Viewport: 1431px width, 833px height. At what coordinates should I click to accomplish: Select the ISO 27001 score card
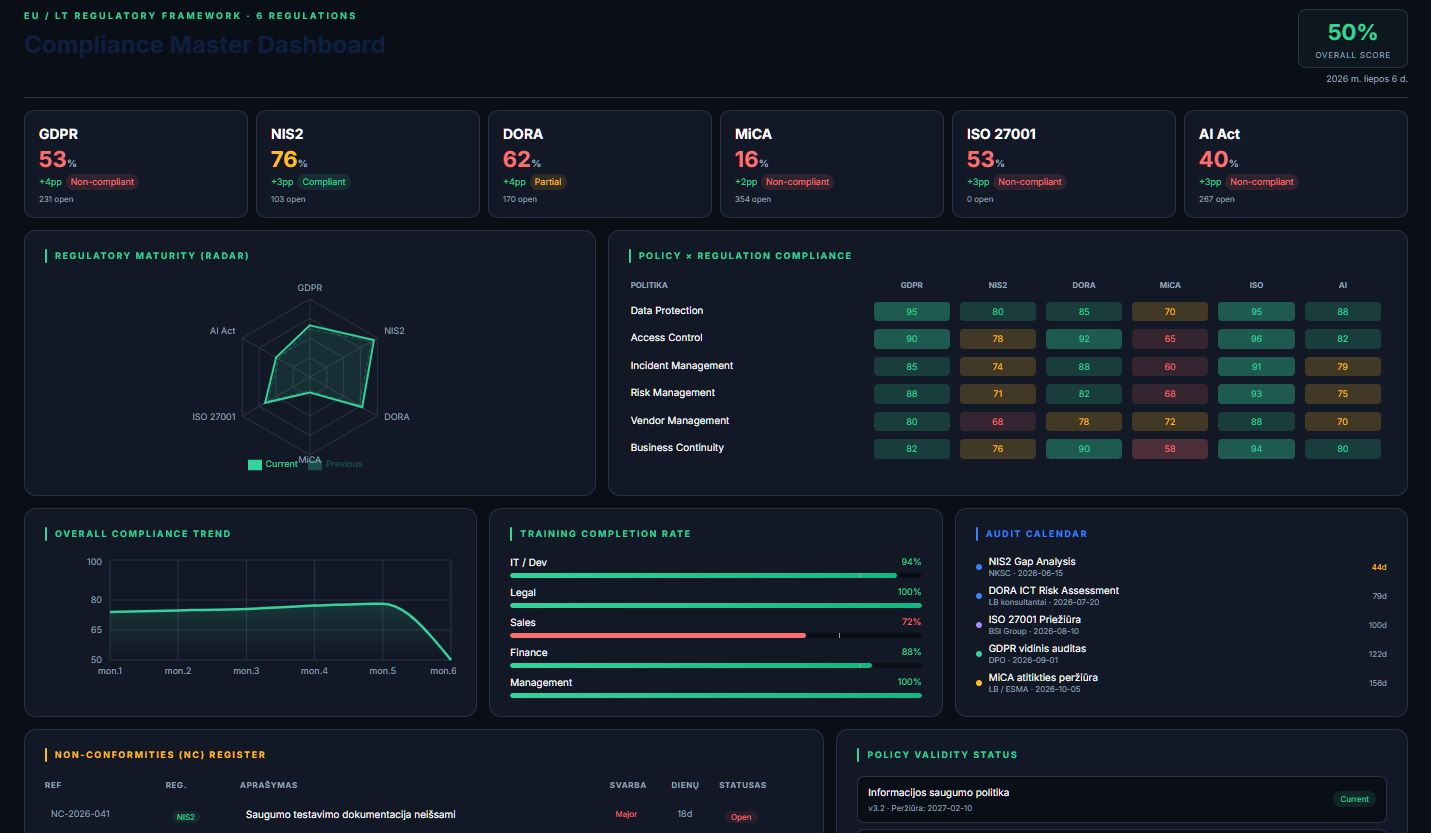click(1064, 164)
